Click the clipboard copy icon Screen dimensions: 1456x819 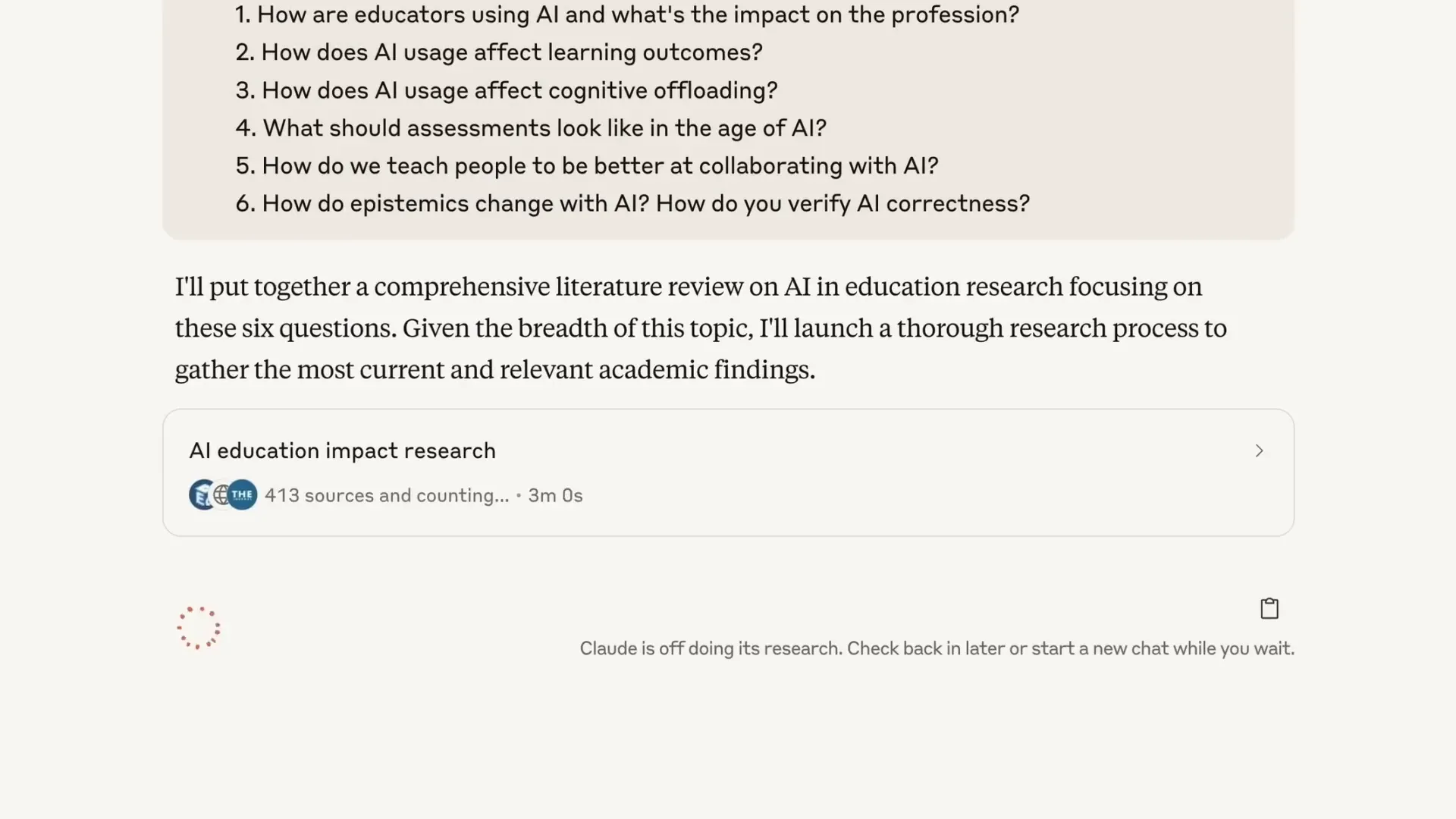tap(1269, 608)
